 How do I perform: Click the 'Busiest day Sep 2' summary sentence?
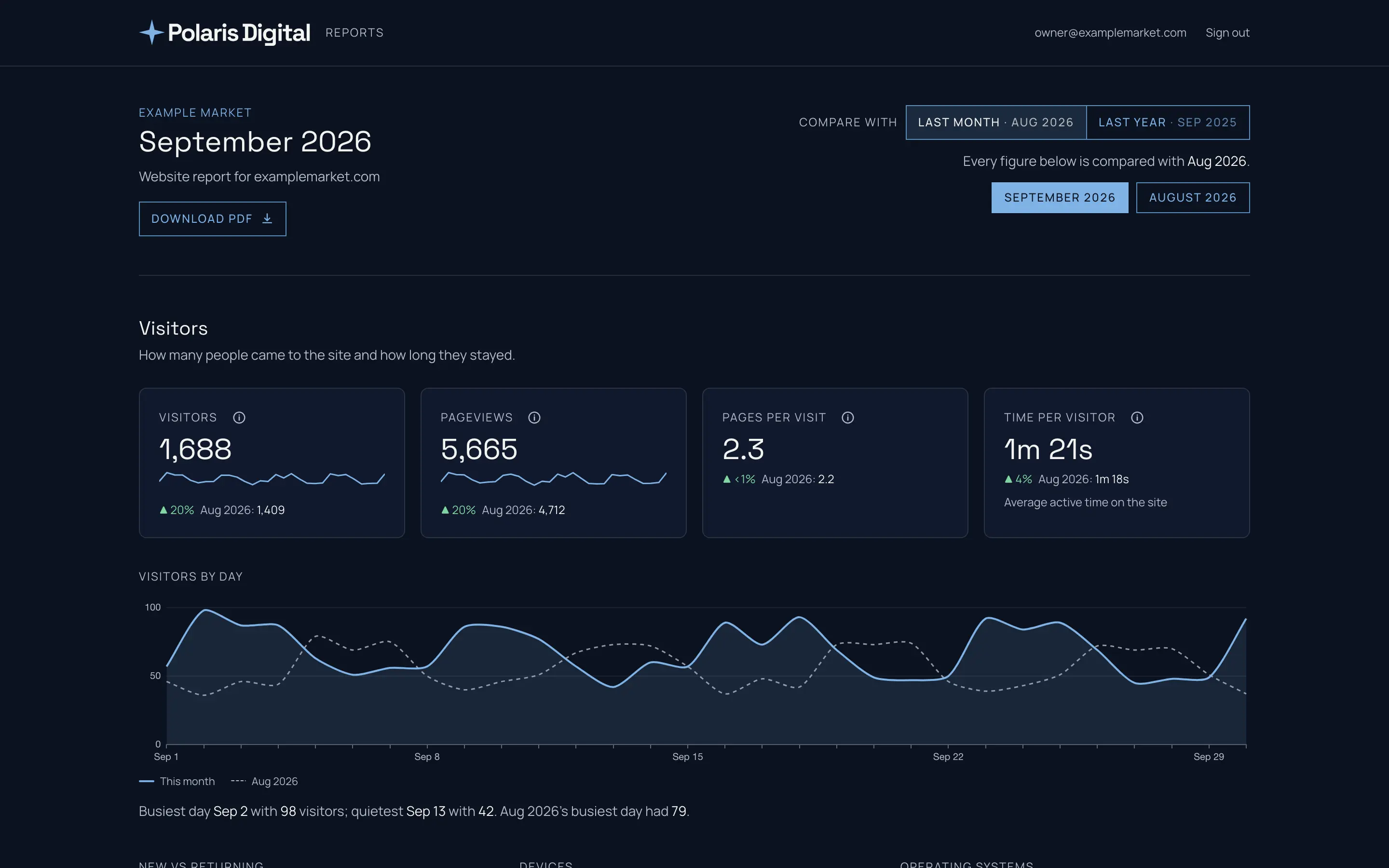(x=414, y=811)
